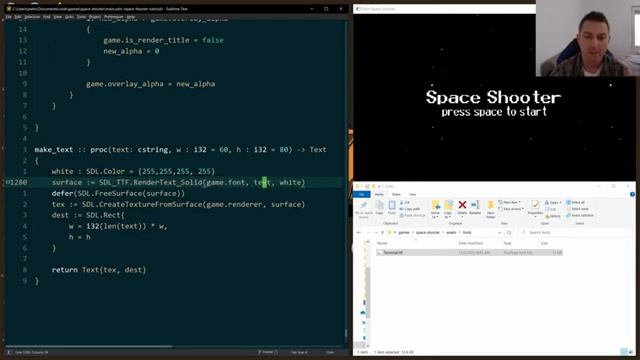Viewport: 640px width, 360px height.
Task: Open the Project menu in Sublime Text
Action: (x=95, y=17)
